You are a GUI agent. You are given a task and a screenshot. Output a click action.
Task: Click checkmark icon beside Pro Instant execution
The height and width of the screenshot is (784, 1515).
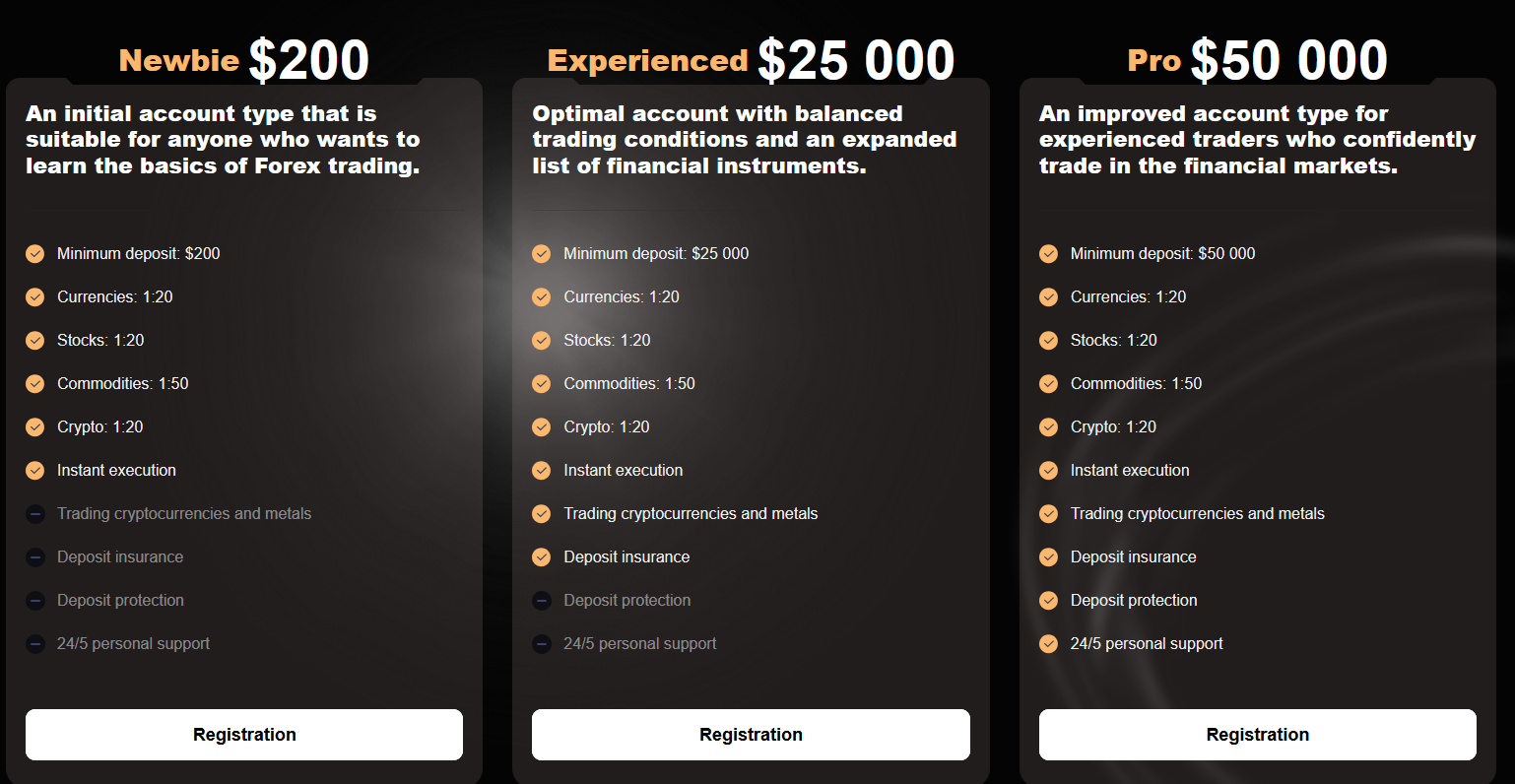tap(1049, 471)
